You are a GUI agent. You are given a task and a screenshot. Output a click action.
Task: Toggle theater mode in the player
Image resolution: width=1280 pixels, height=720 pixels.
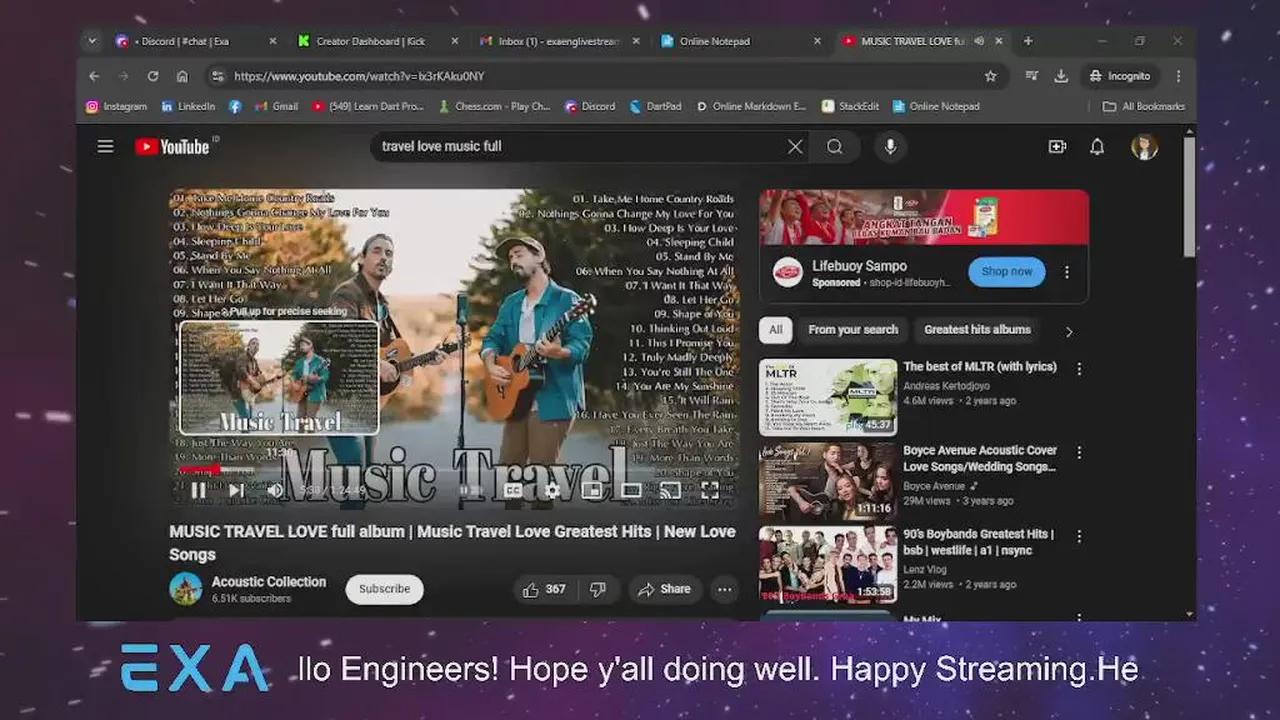[x=631, y=490]
